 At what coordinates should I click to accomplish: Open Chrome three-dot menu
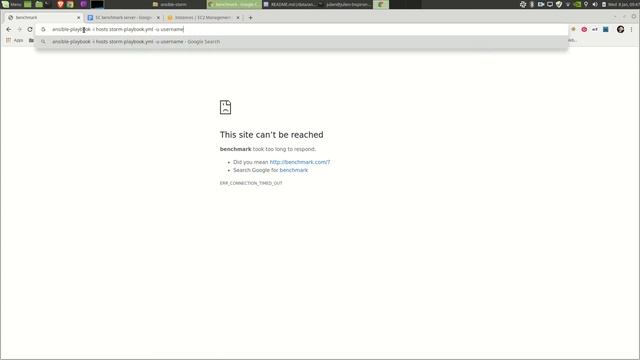tap(631, 29)
